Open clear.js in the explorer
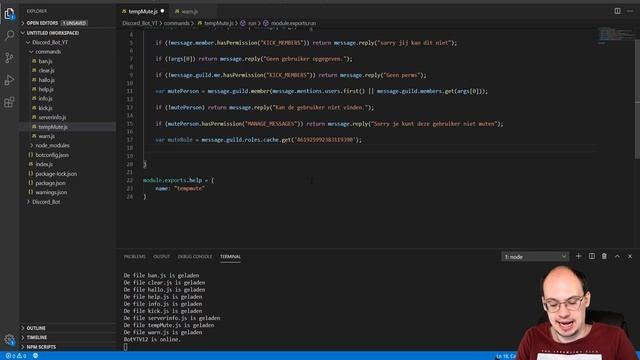The height and width of the screenshot is (360, 640). tap(47, 71)
